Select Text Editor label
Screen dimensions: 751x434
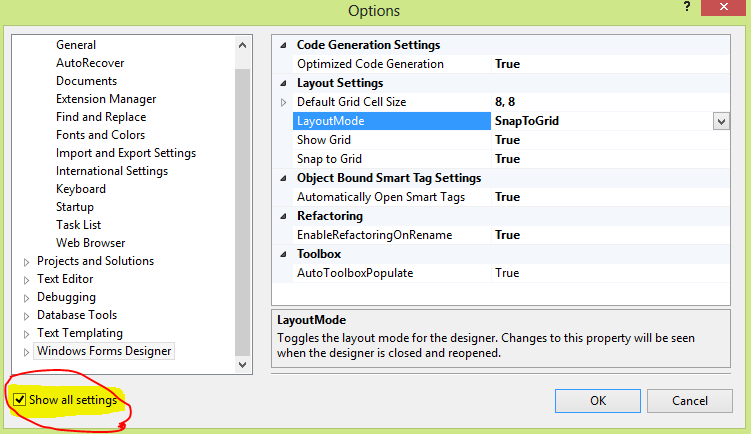click(x=65, y=279)
